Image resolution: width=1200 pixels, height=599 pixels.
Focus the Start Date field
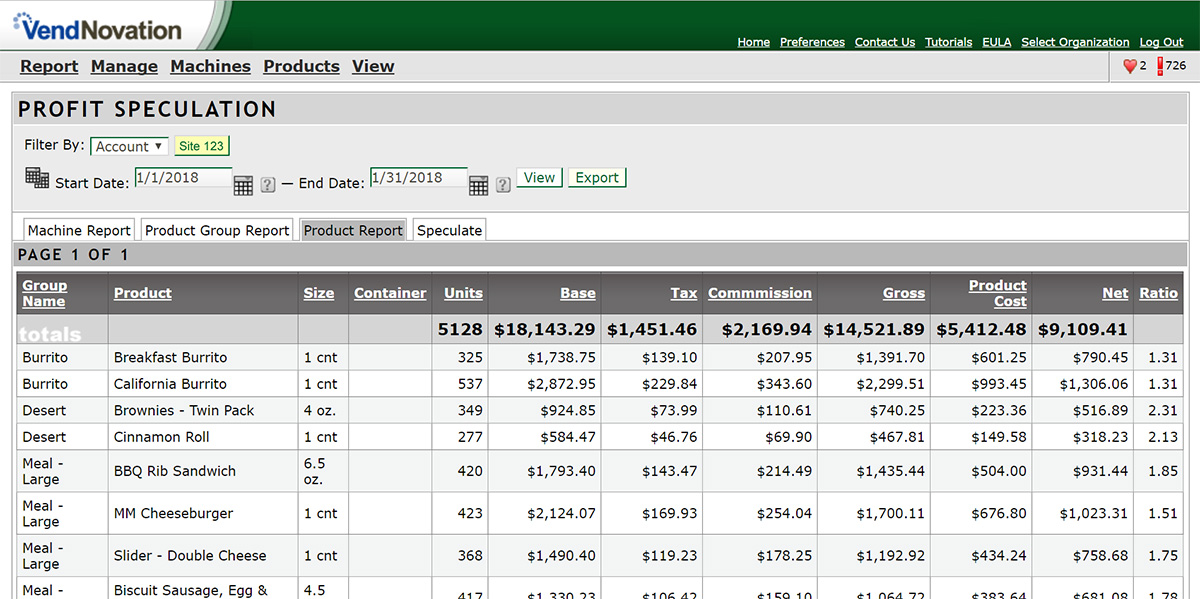(x=183, y=177)
